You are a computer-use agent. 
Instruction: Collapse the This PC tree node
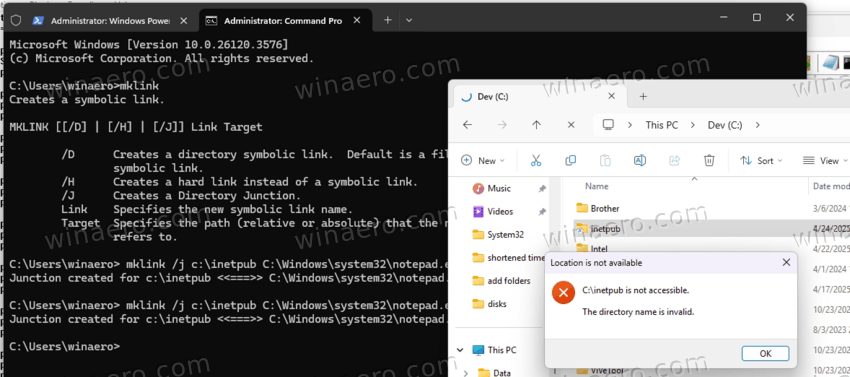(461, 350)
